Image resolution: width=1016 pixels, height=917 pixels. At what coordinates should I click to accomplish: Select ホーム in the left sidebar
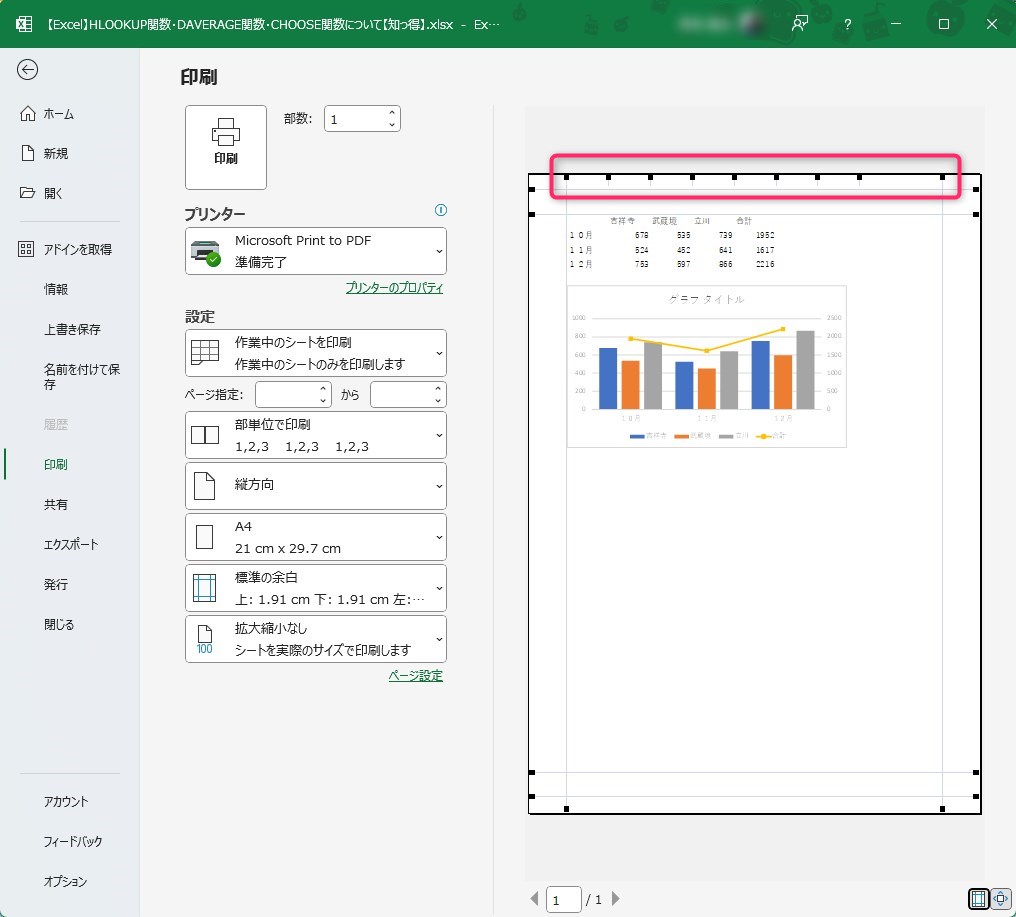point(58,114)
